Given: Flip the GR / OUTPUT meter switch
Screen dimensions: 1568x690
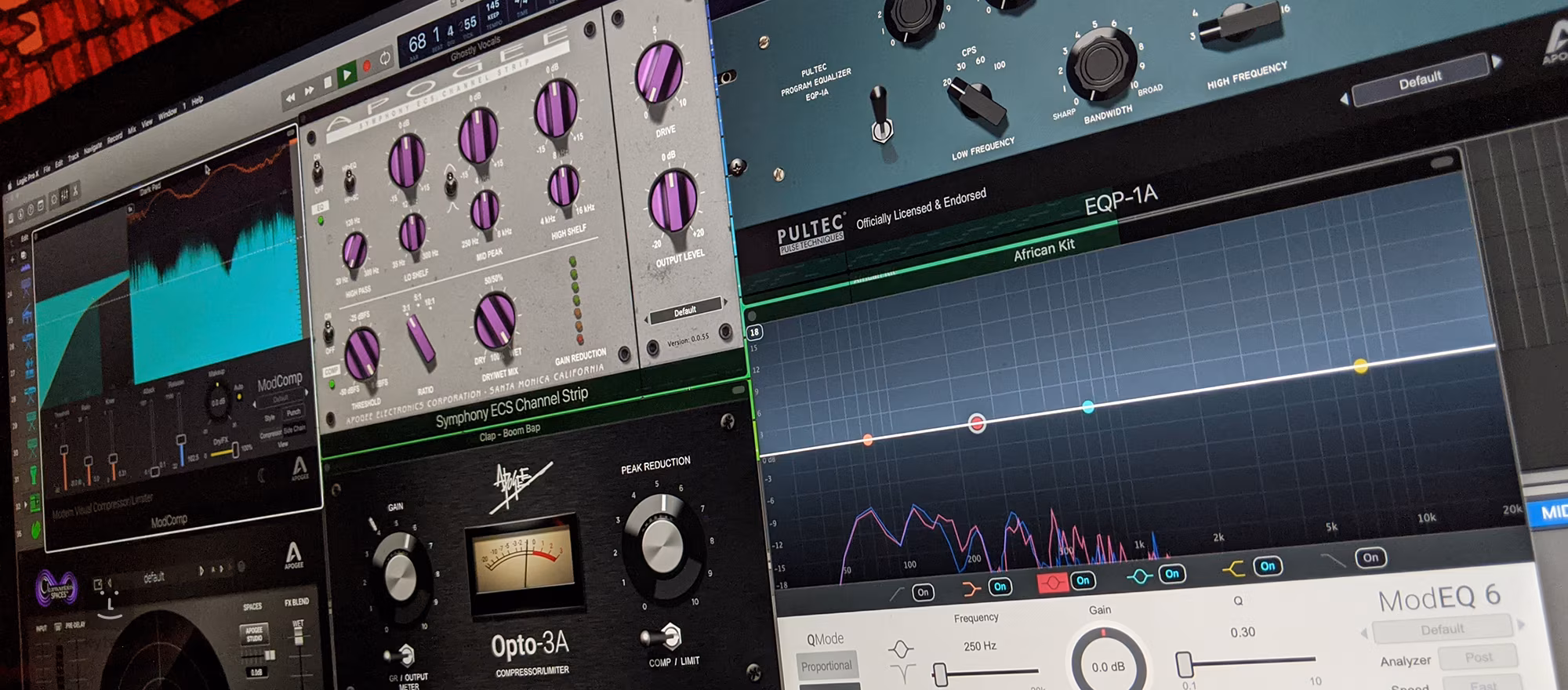Looking at the screenshot, I should pyautogui.click(x=403, y=654).
